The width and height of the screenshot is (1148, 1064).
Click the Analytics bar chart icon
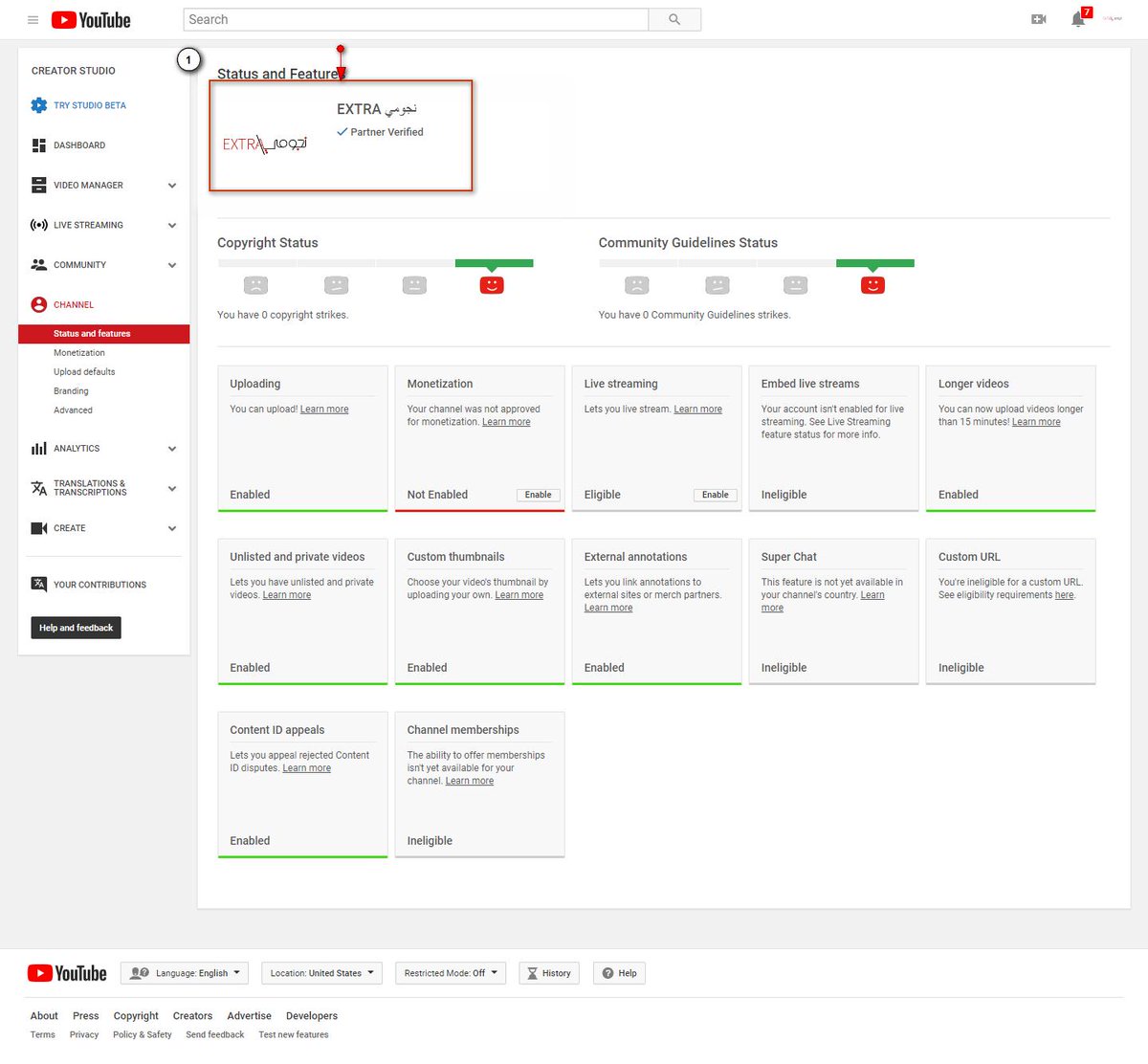[39, 448]
